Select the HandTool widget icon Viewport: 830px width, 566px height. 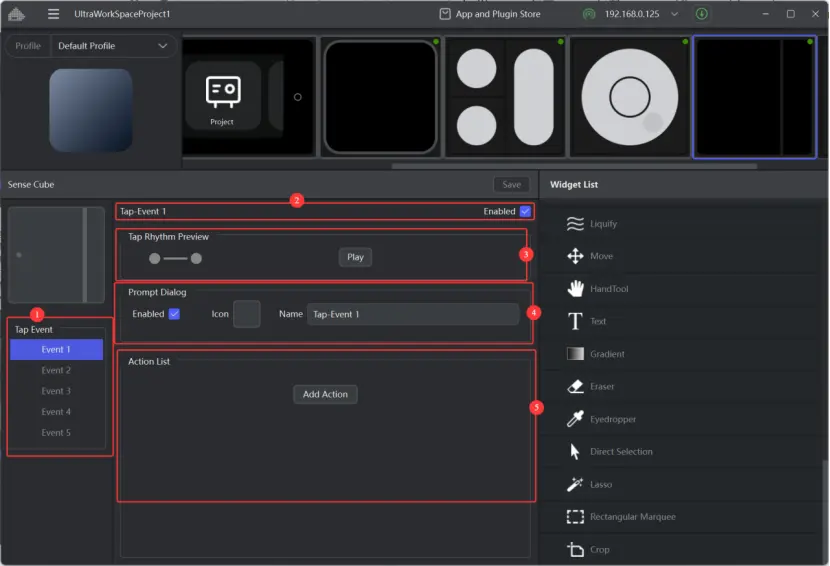click(575, 289)
